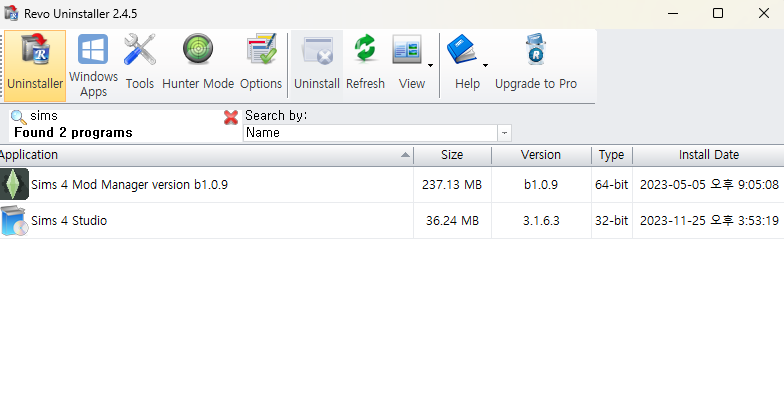This screenshot has width=784, height=408.
Task: Expand the Help dropdown arrow
Action: (x=485, y=66)
